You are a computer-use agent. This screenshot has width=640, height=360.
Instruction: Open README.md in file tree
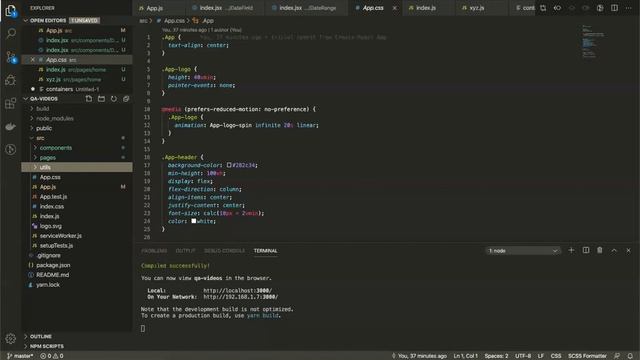click(52, 275)
